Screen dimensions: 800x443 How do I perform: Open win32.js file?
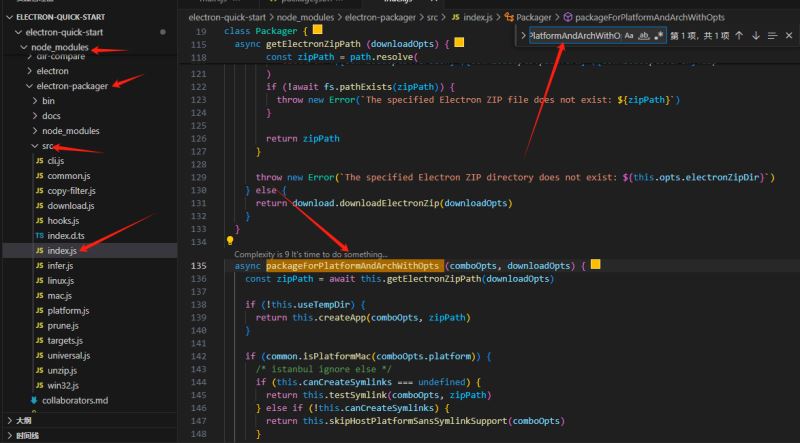[x=63, y=385]
